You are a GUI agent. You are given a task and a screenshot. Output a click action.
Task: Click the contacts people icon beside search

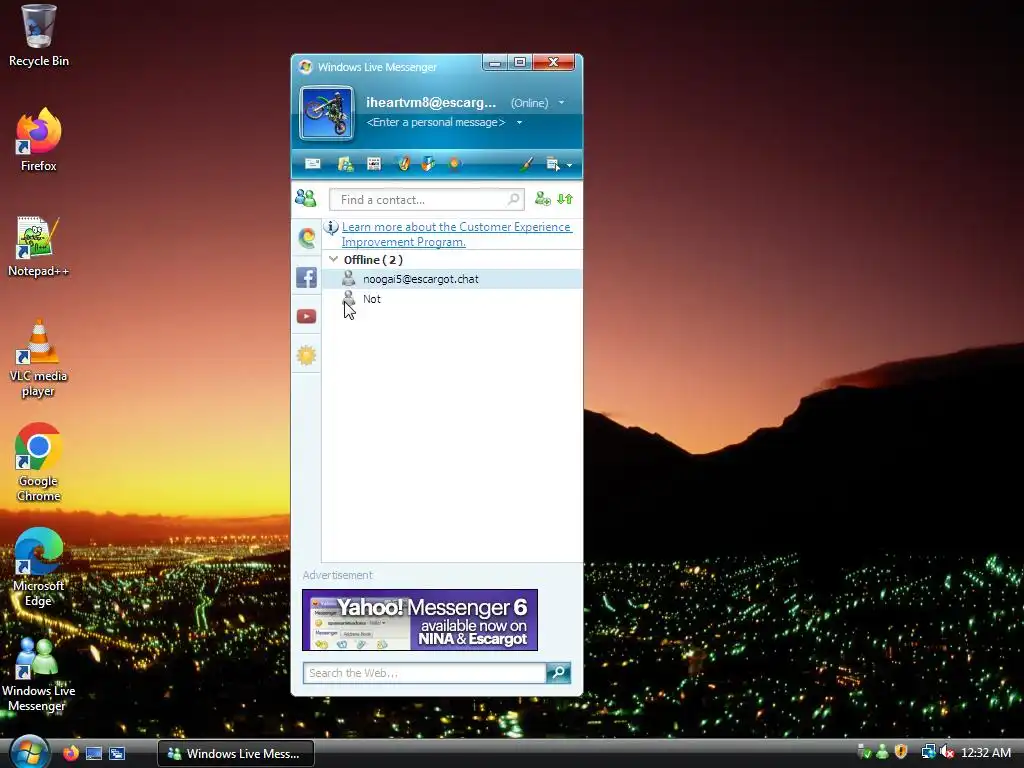point(306,198)
